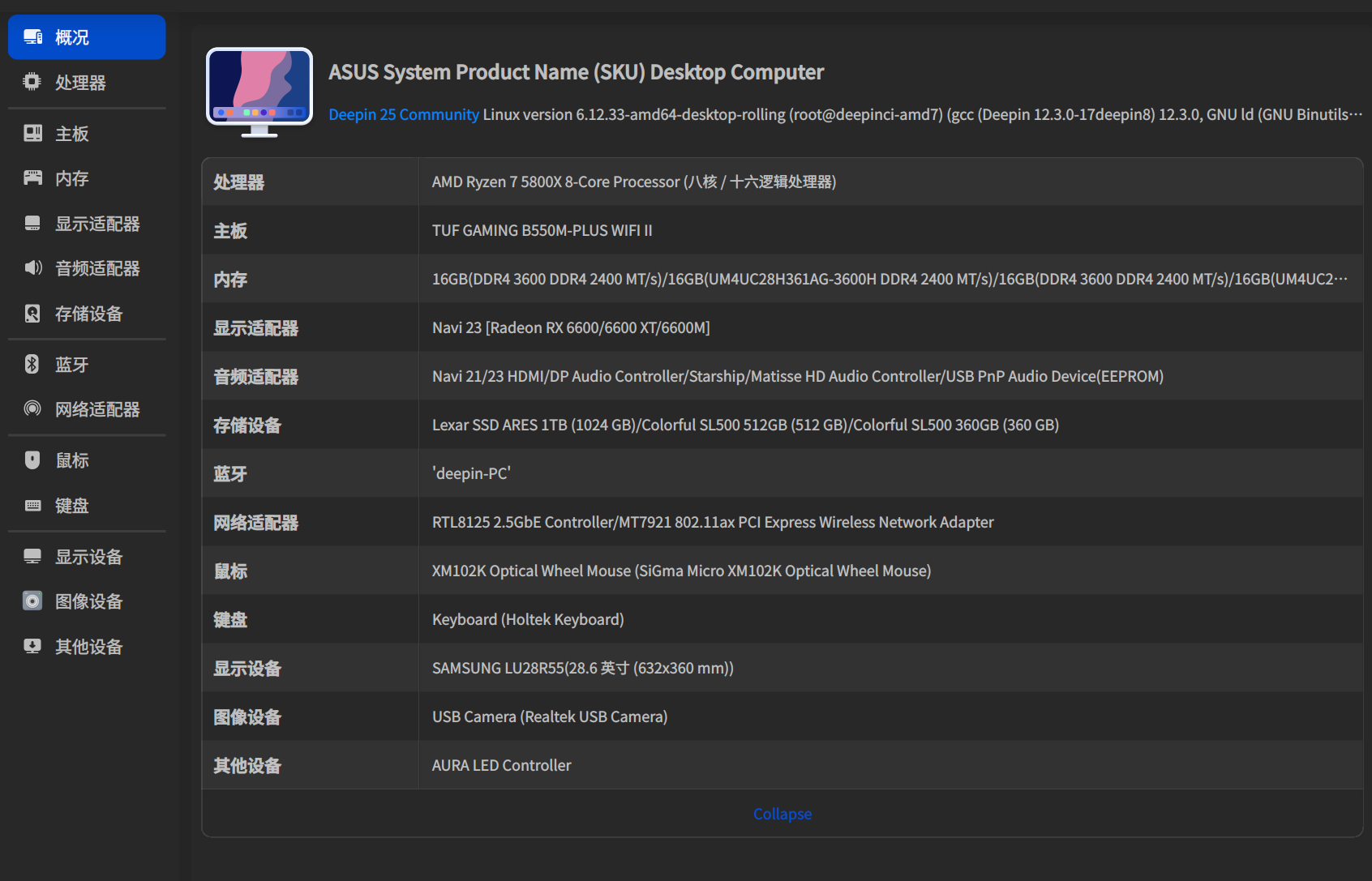
Task: Select the 处理器 row label in table
Action: 239,182
